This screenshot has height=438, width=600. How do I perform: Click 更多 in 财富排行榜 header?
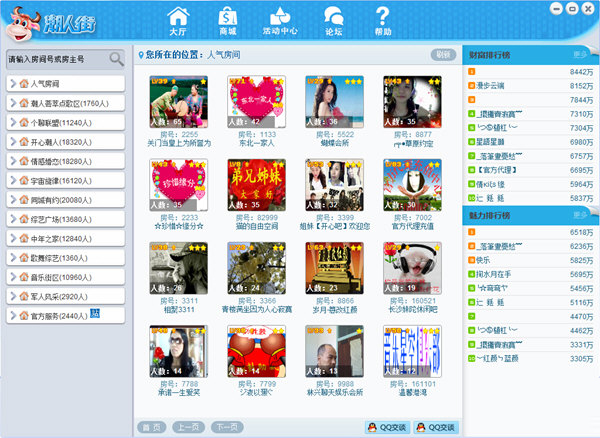coord(580,54)
